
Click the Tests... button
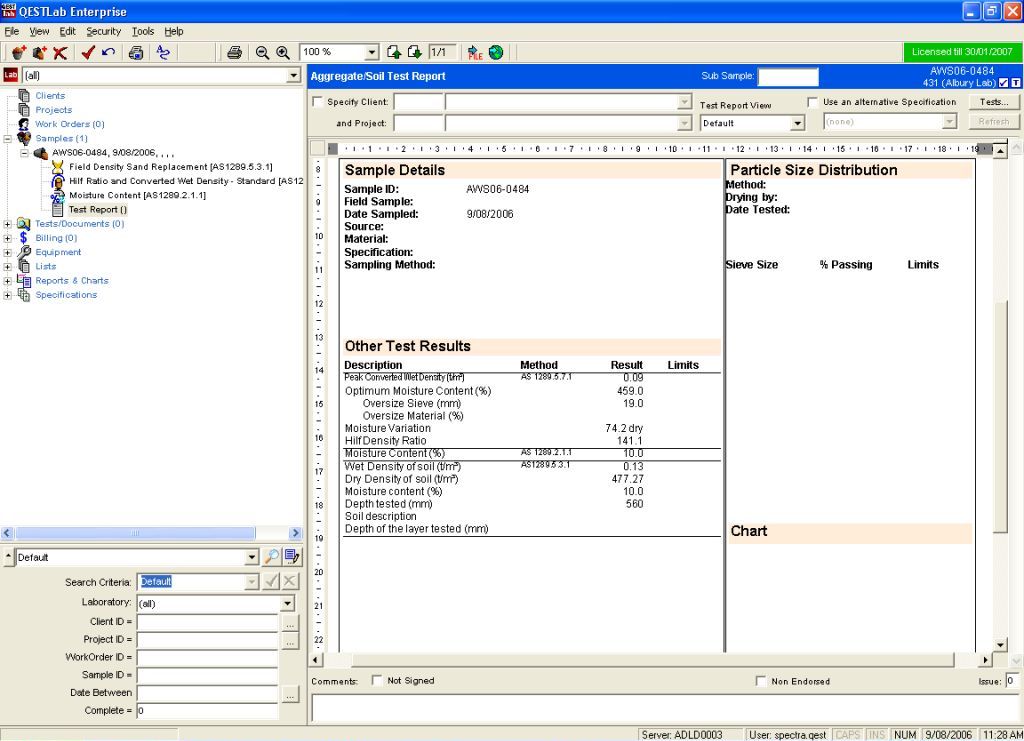point(993,102)
